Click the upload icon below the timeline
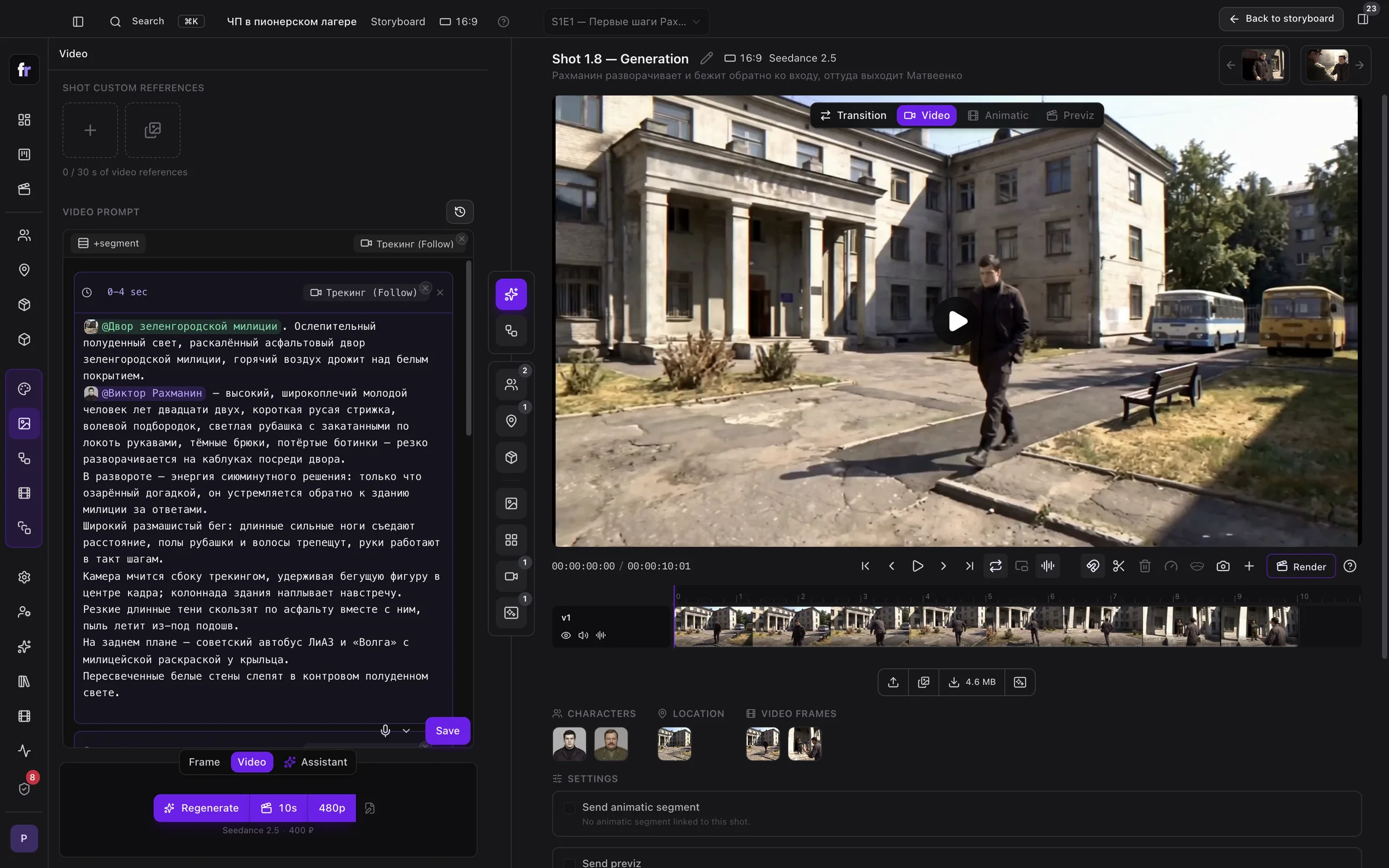 pos(893,682)
